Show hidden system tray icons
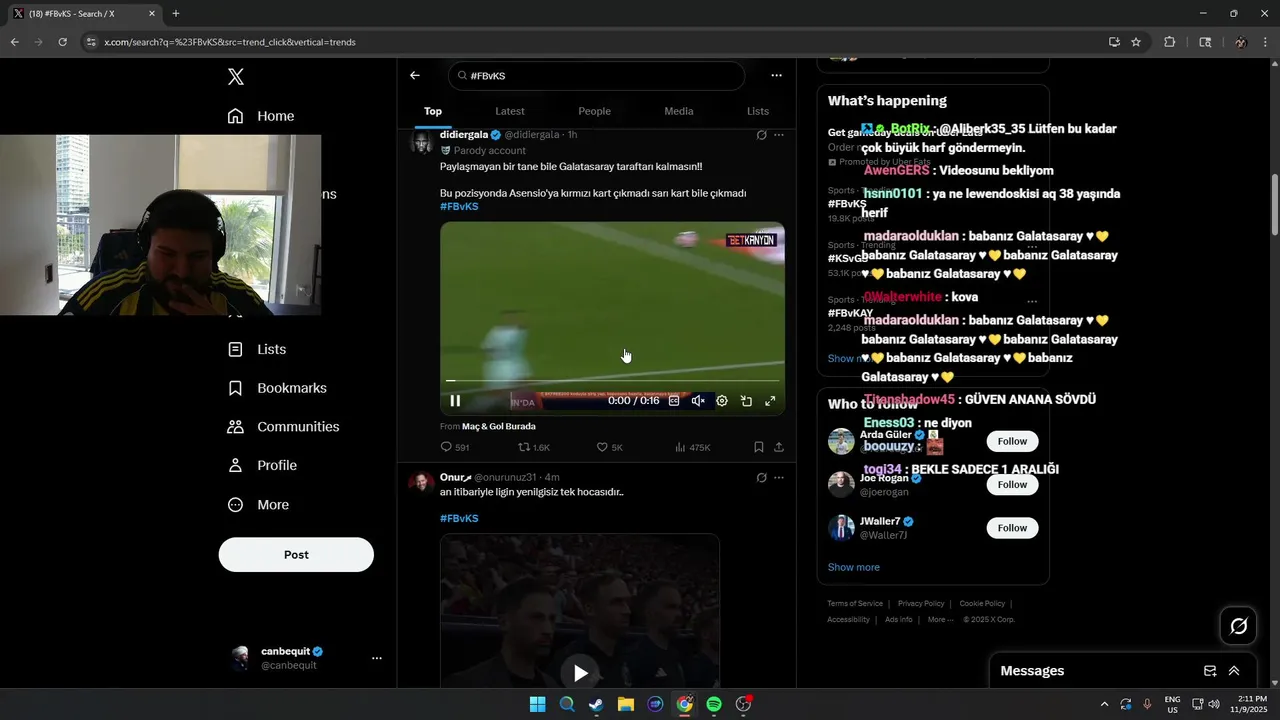Viewport: 1280px width, 720px height. pyautogui.click(x=1104, y=704)
